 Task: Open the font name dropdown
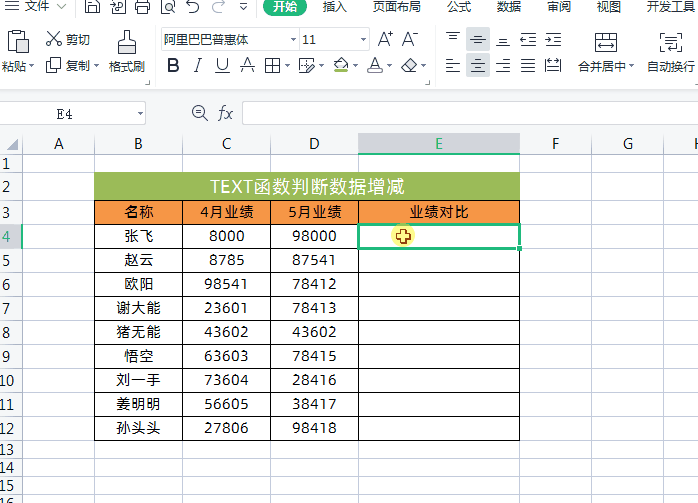click(293, 41)
